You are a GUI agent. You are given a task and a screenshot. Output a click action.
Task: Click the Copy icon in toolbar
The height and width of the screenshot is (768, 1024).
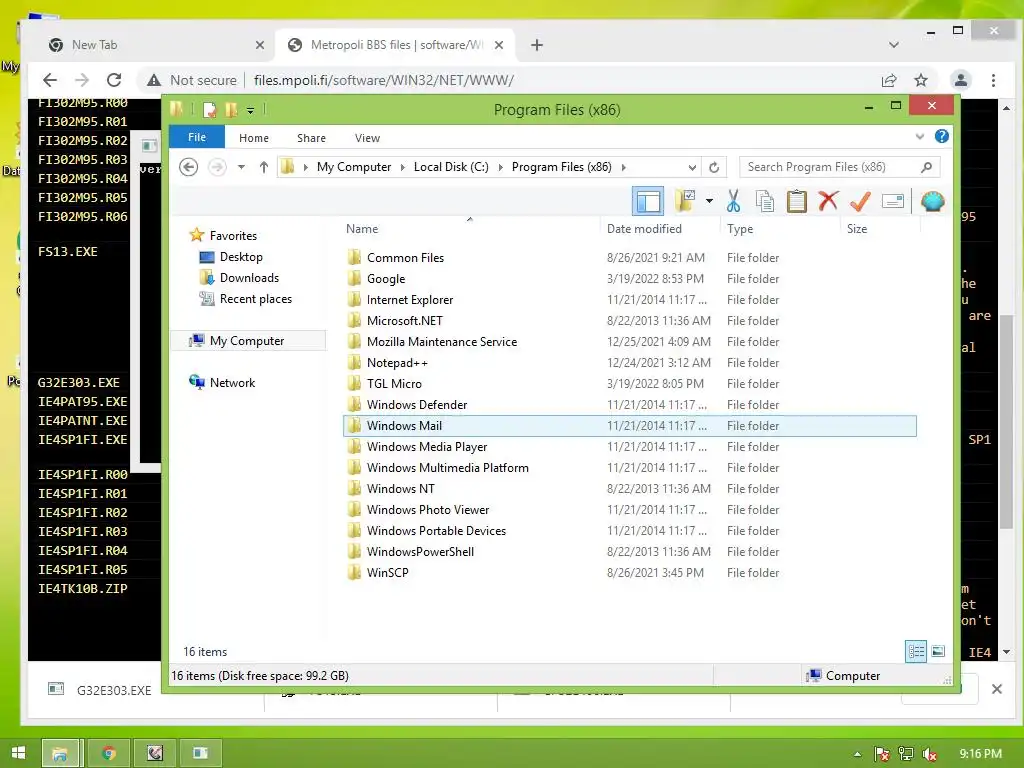pyautogui.click(x=765, y=201)
